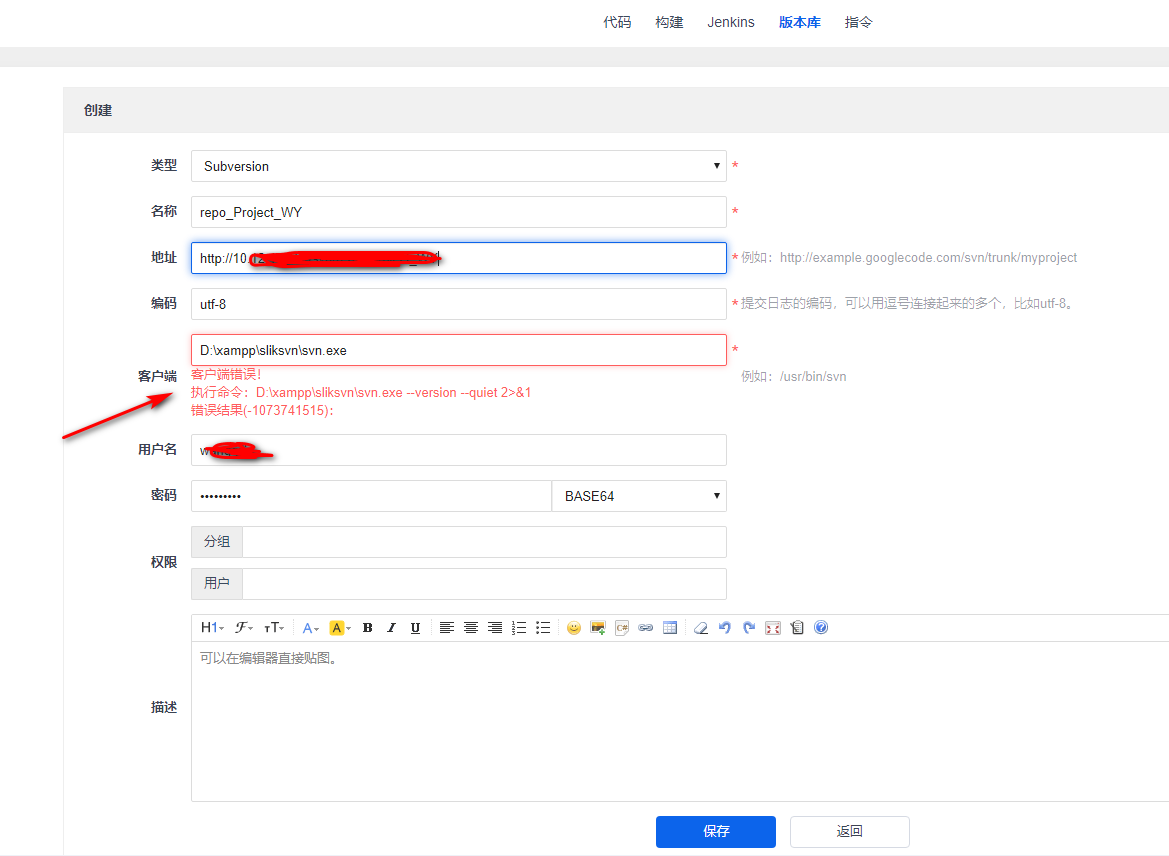Open the text highlight color picker
The image size is (1169, 856).
point(340,628)
